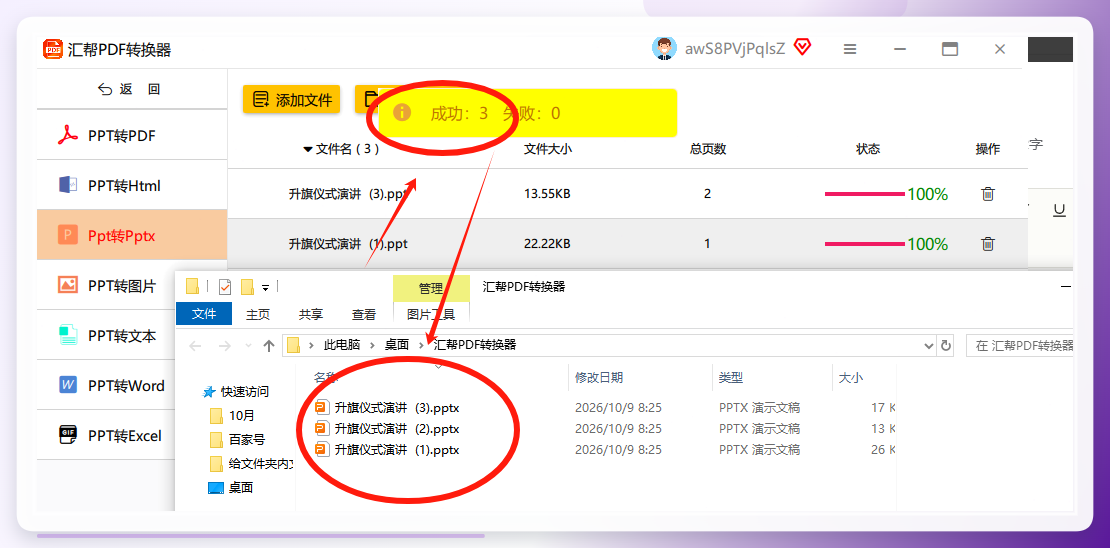Click the 文件大小 column header
This screenshot has width=1110, height=548.
click(x=548, y=149)
